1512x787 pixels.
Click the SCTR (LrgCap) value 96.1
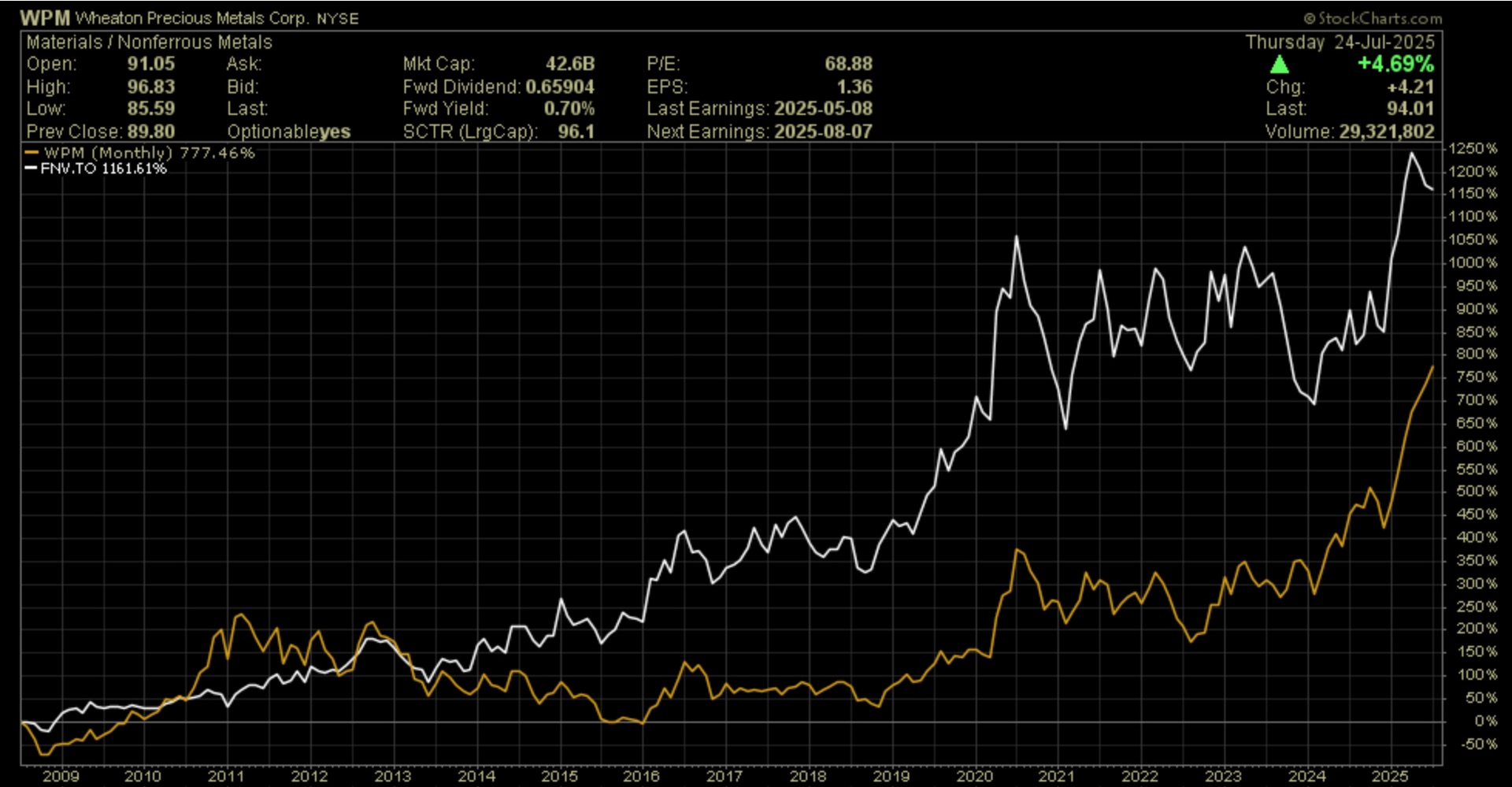point(576,132)
